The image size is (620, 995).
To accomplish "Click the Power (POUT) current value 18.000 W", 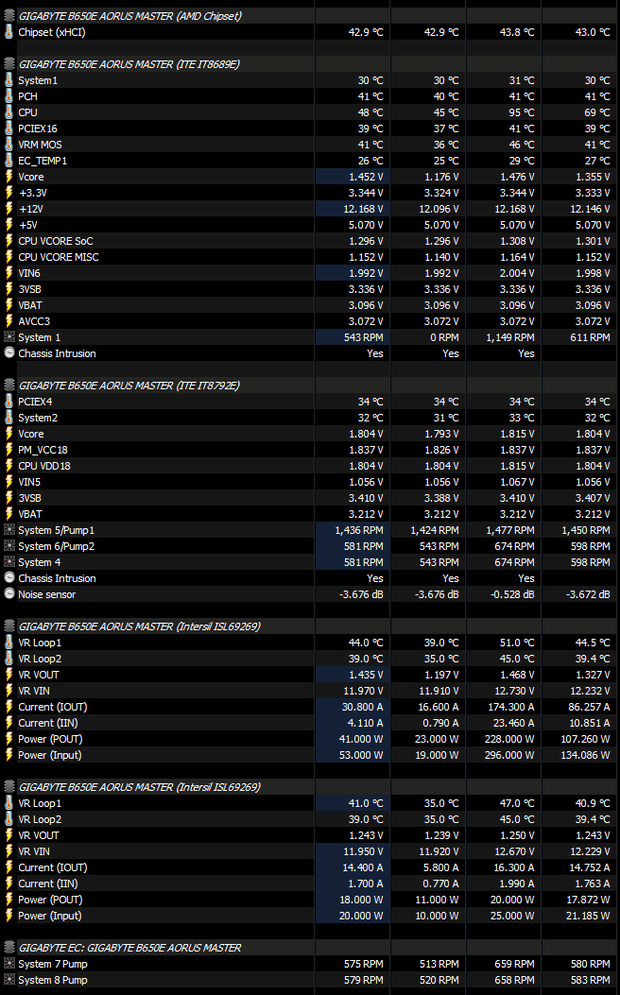I will (362, 899).
